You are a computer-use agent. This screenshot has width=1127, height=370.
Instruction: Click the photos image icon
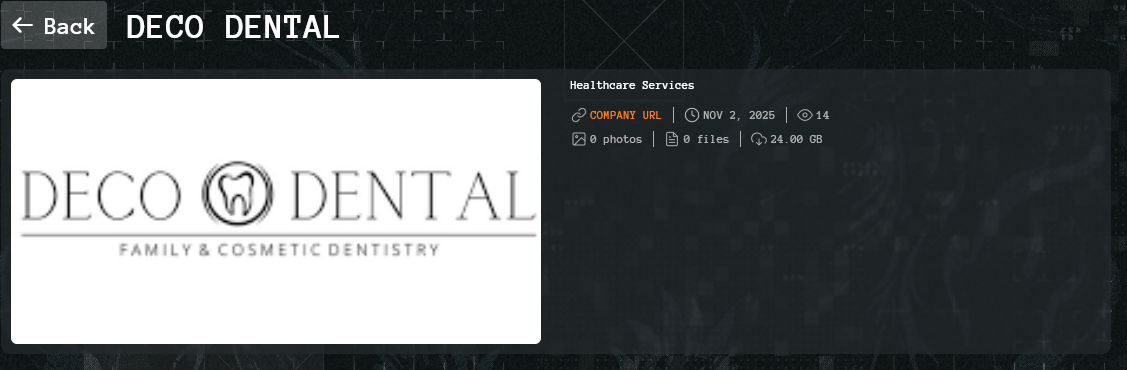pos(579,139)
